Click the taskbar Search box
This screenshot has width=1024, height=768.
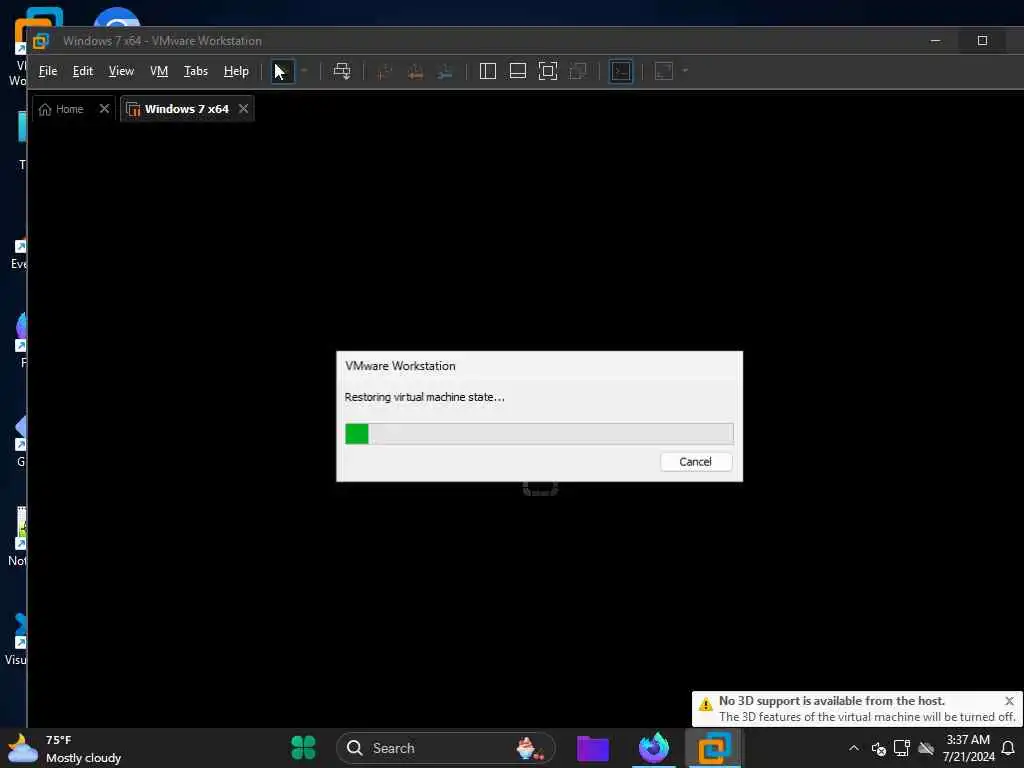coord(446,748)
